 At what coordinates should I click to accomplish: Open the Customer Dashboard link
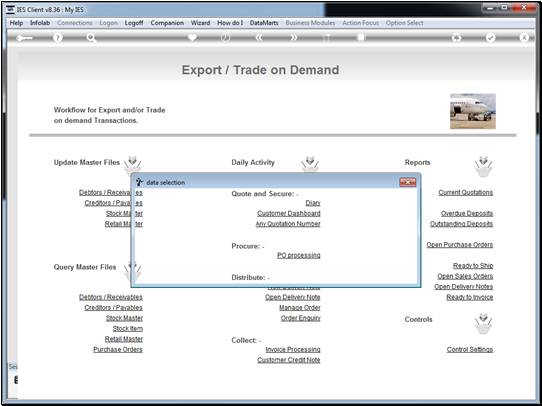point(289,214)
